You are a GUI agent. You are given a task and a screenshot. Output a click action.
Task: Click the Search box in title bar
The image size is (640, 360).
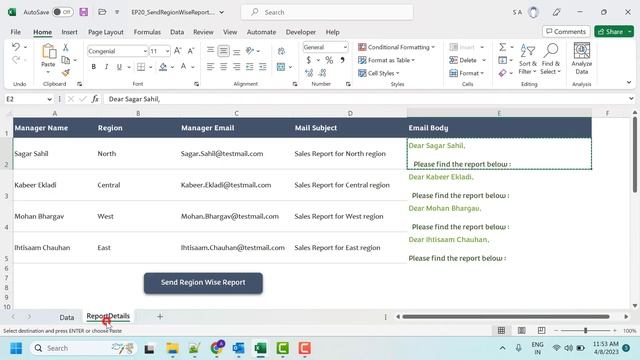click(x=327, y=12)
